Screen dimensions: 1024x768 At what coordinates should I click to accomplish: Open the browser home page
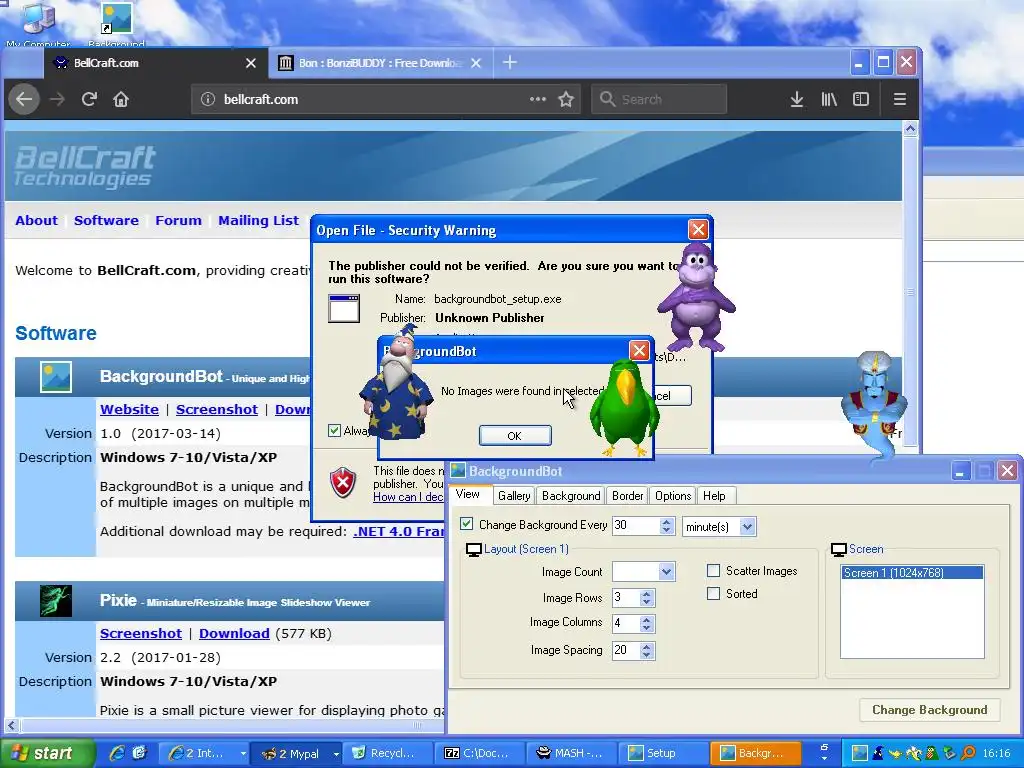(121, 99)
